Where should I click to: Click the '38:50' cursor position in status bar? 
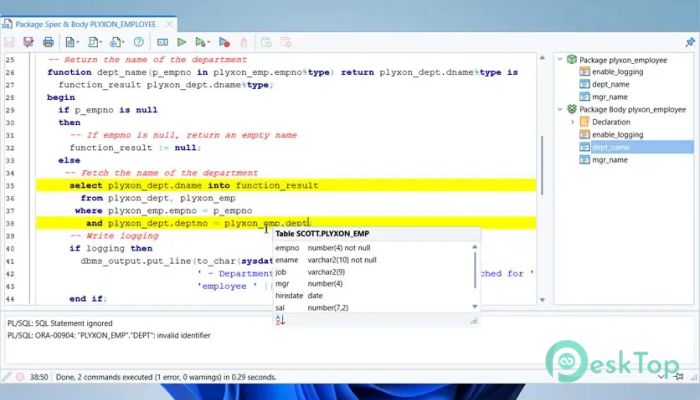(39, 377)
